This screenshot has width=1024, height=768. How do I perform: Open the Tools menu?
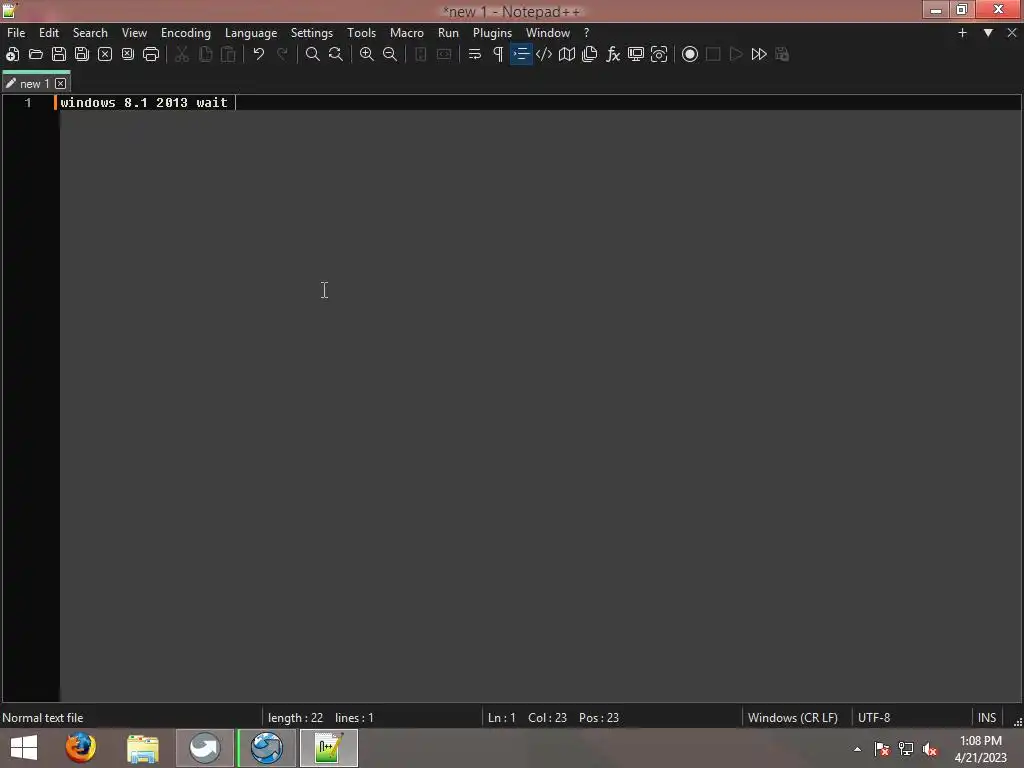tap(361, 33)
